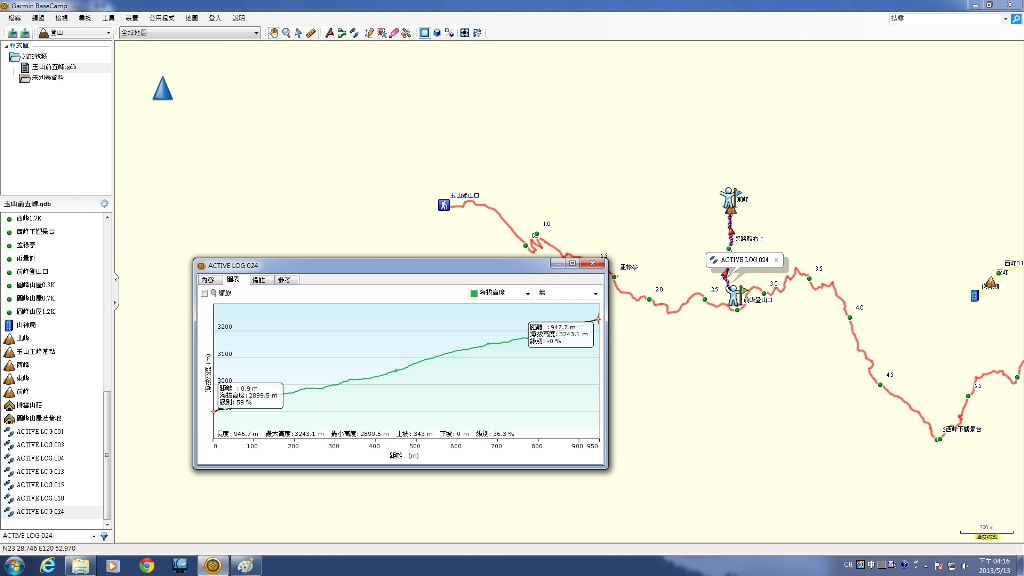1024x576 pixels.
Task: Choose the Select arrow pointer tool
Action: tap(298, 33)
